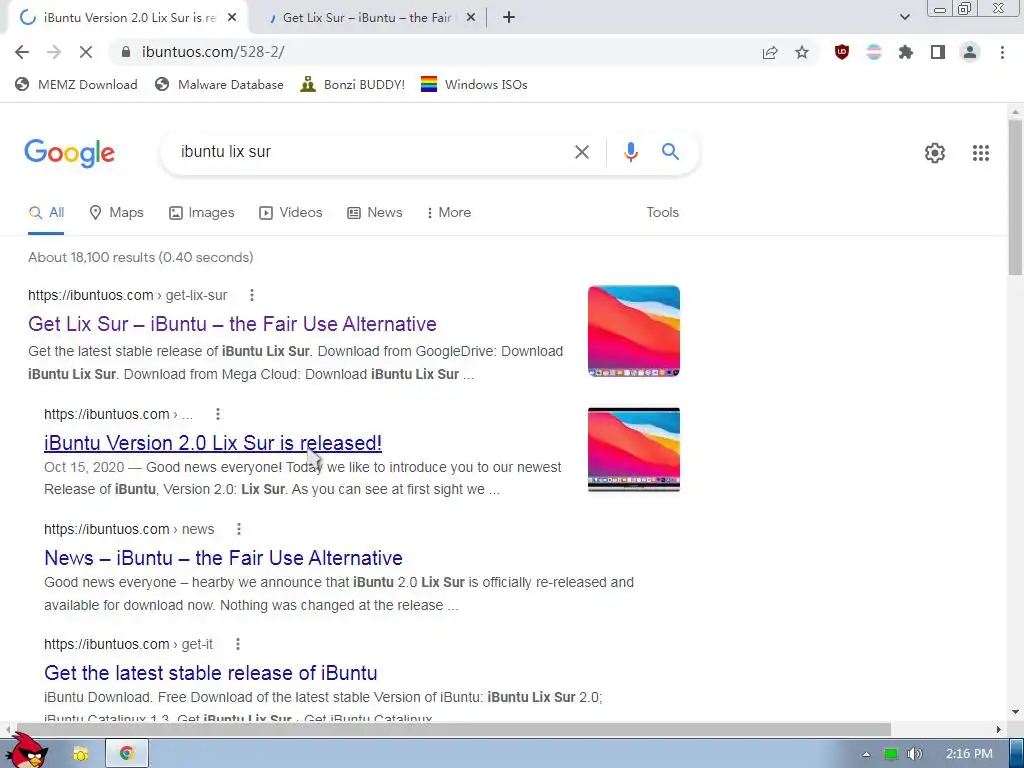Select Chrome in the taskbar
Image resolution: width=1024 pixels, height=768 pixels.
click(x=127, y=754)
